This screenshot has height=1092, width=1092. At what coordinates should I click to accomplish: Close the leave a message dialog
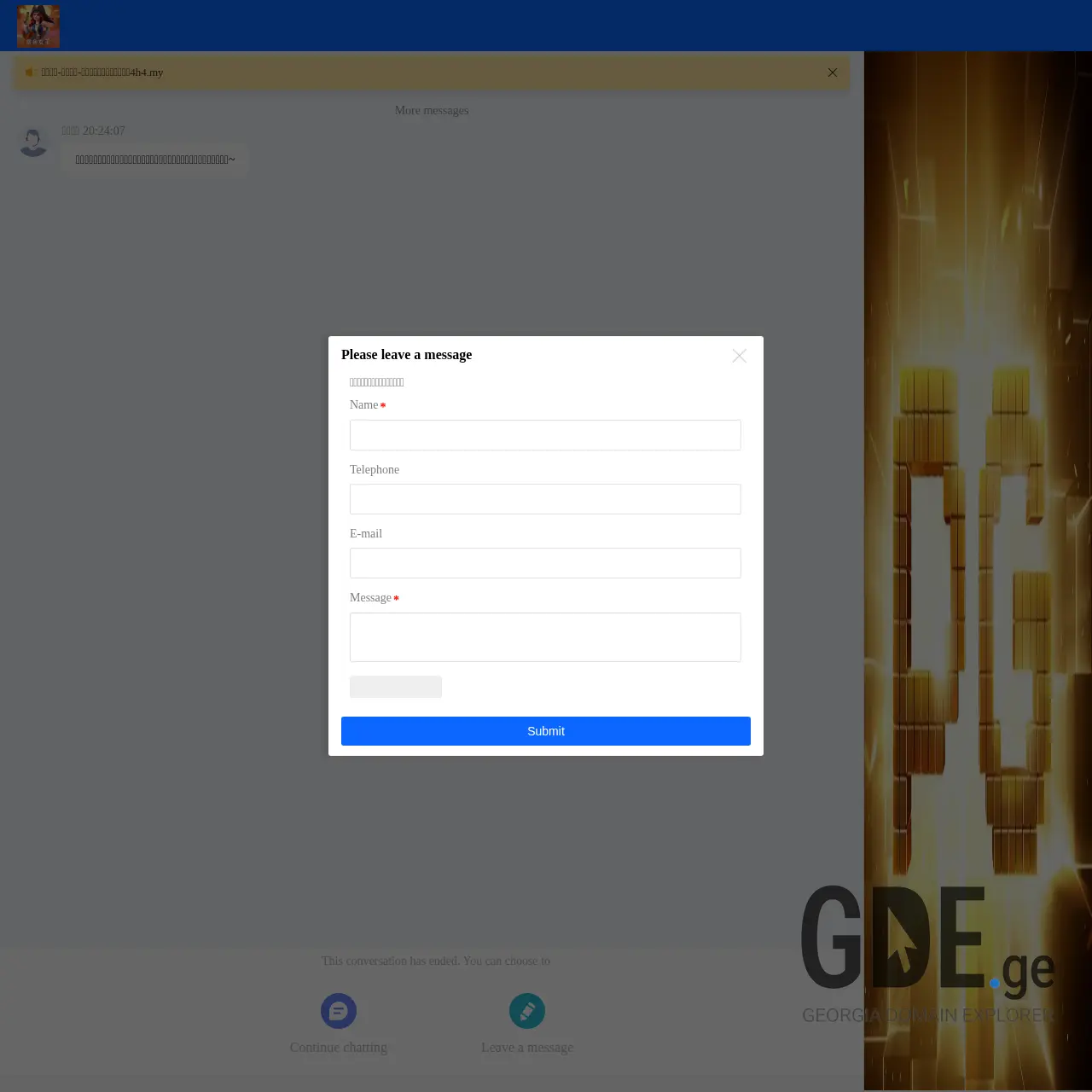[739, 356]
